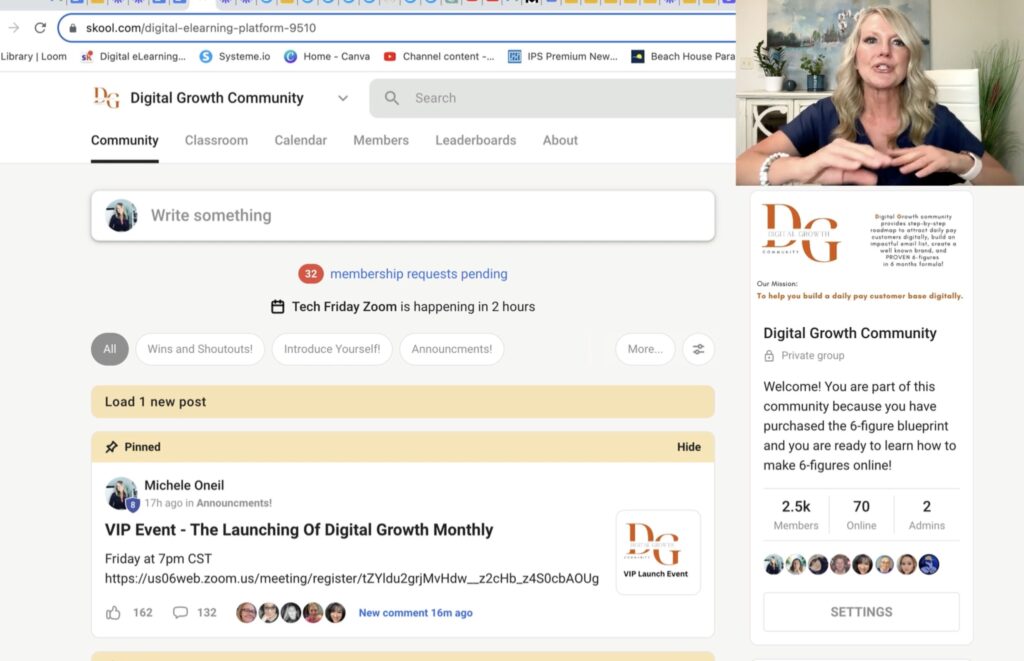Open the Calendar tab

pos(300,140)
